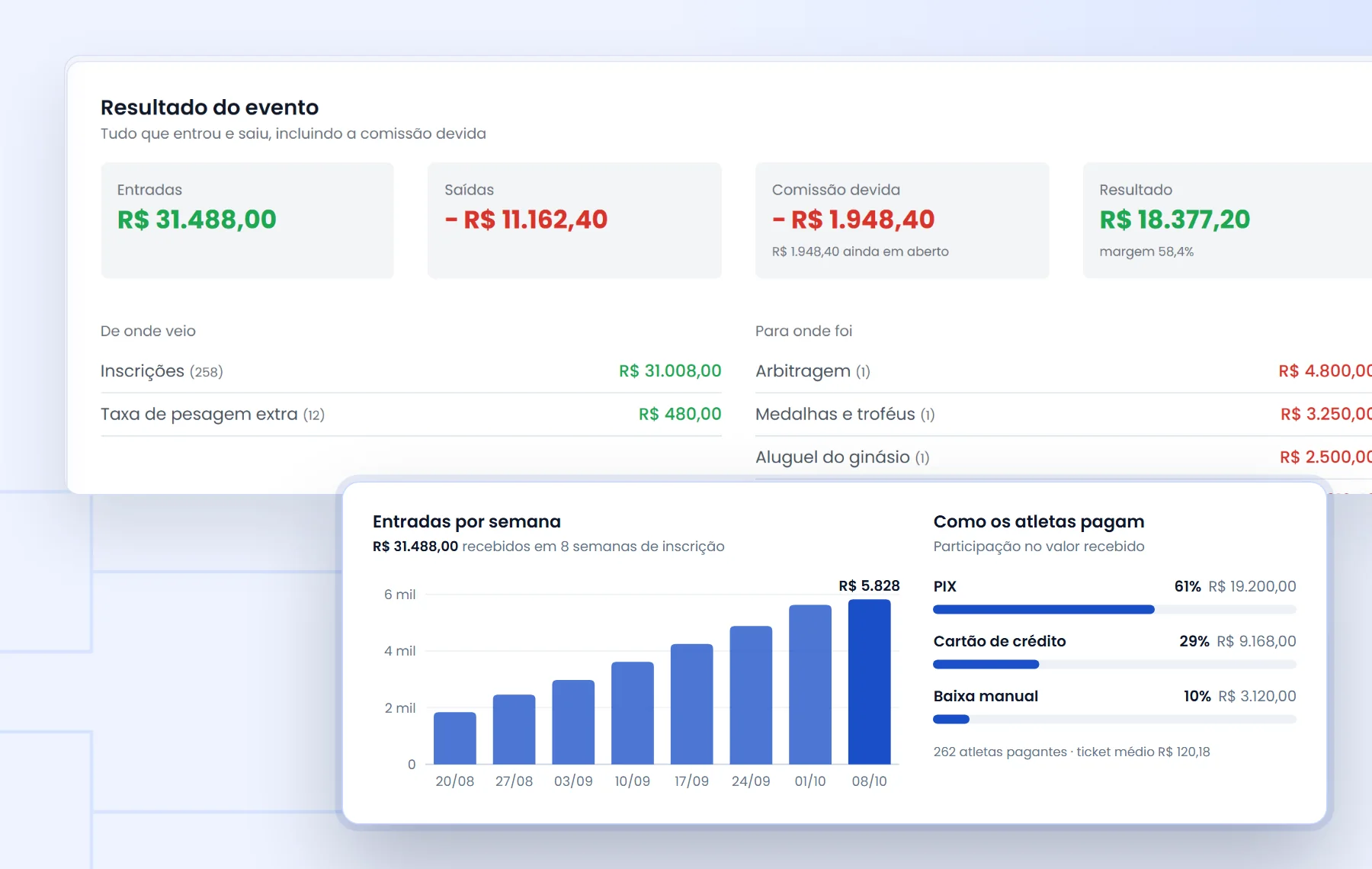Viewport: 1372px width, 869px height.
Task: Click the Para onde foi label
Action: [803, 331]
